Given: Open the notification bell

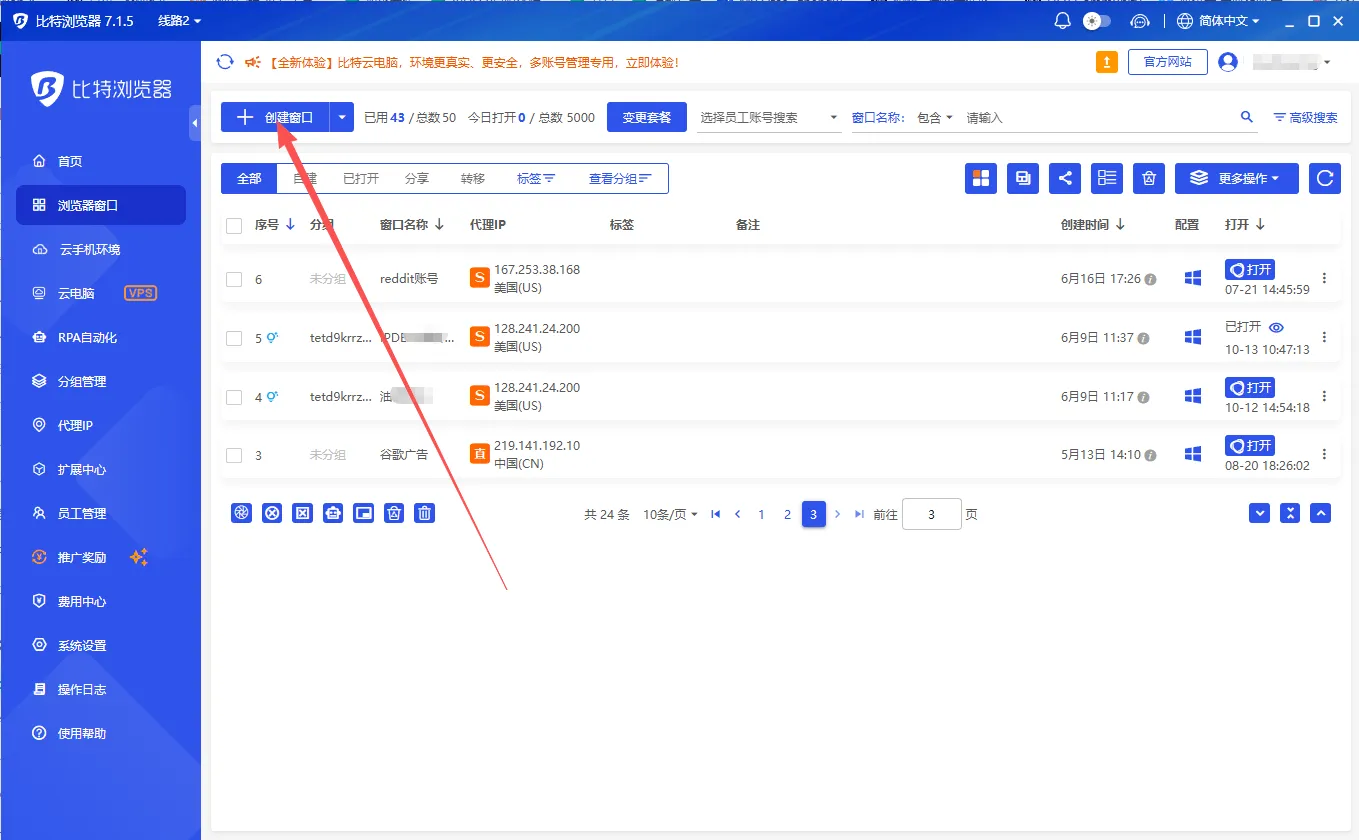Looking at the screenshot, I should pyautogui.click(x=1062, y=21).
